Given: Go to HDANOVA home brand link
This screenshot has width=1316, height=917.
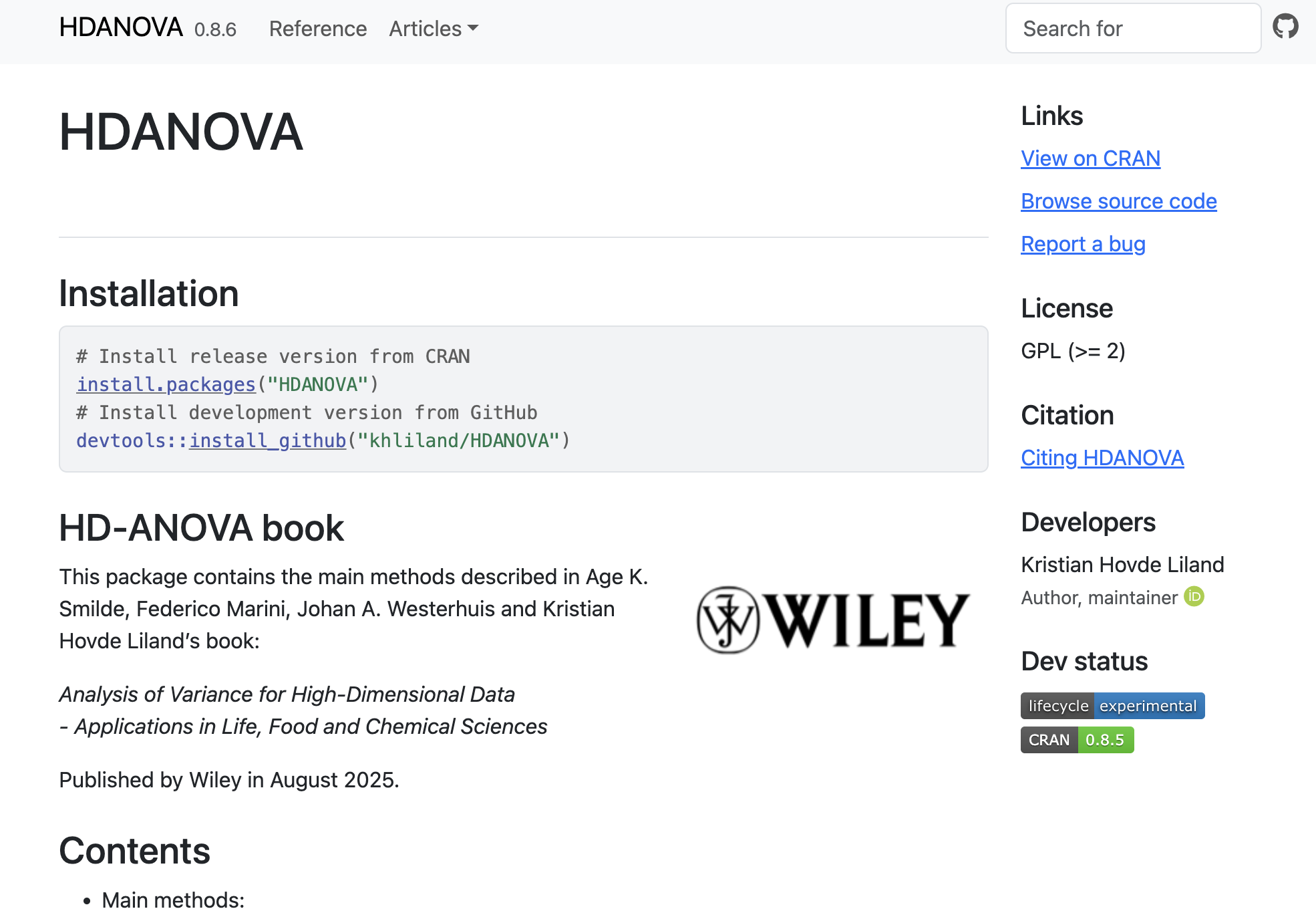Looking at the screenshot, I should [120, 27].
